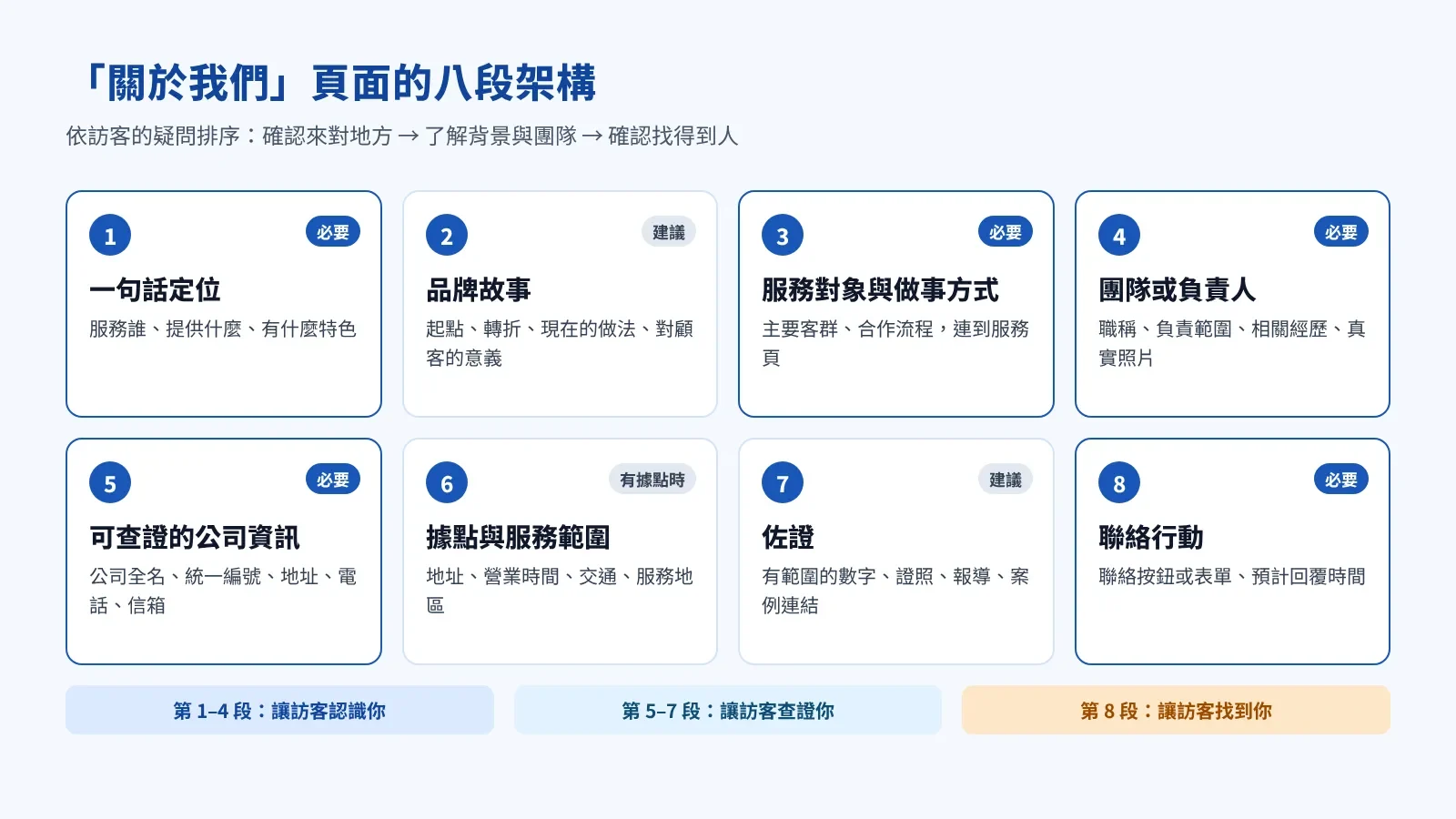Click the number 5 circle badge
This screenshot has height=819, width=1456.
[x=110, y=483]
